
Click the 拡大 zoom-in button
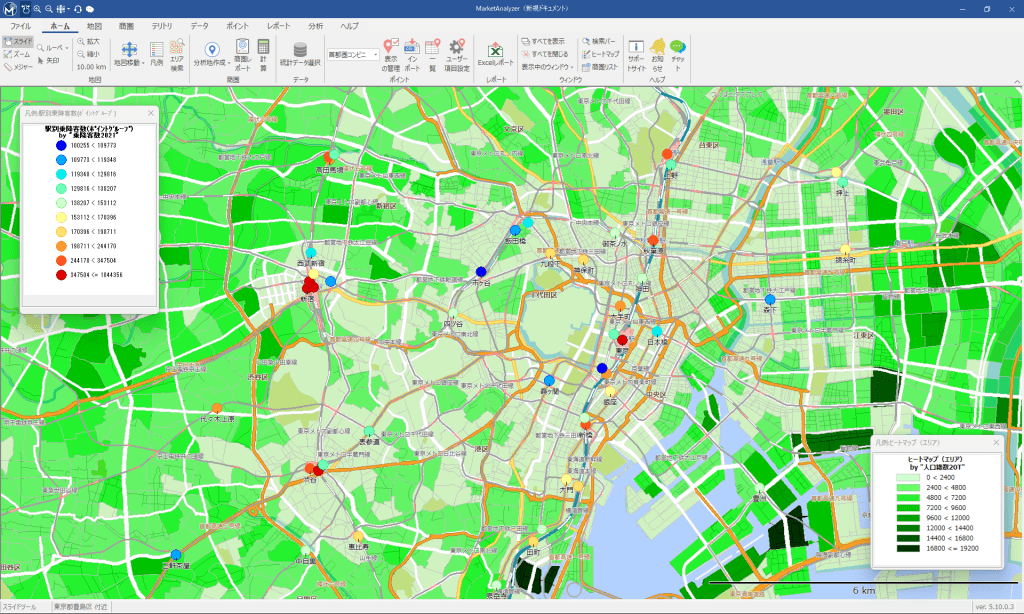pos(88,42)
